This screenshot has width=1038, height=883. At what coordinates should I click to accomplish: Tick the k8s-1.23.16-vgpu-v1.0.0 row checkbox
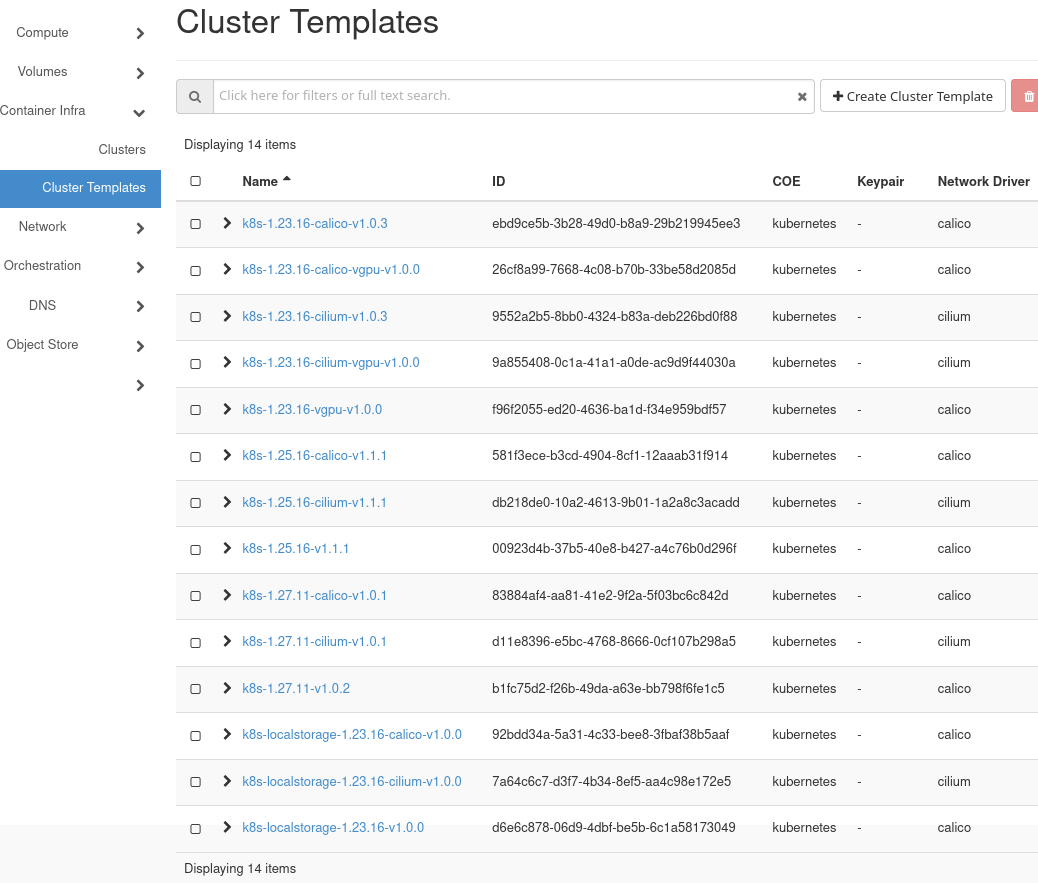(195, 410)
